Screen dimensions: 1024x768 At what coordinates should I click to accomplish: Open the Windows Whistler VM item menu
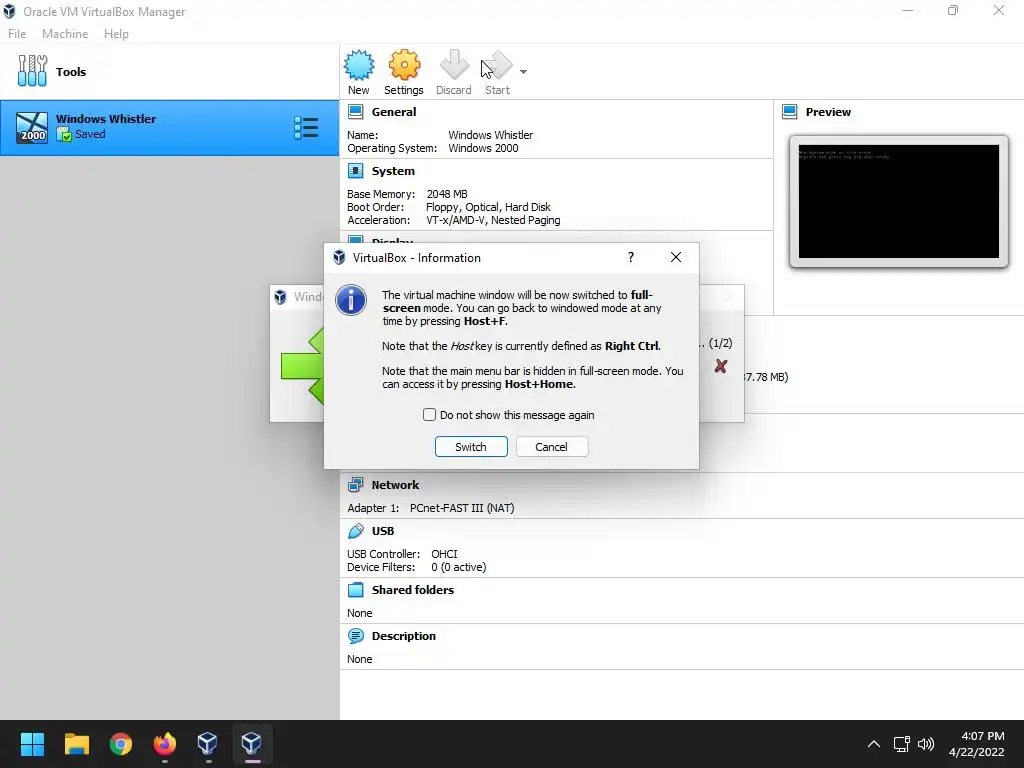coord(306,127)
